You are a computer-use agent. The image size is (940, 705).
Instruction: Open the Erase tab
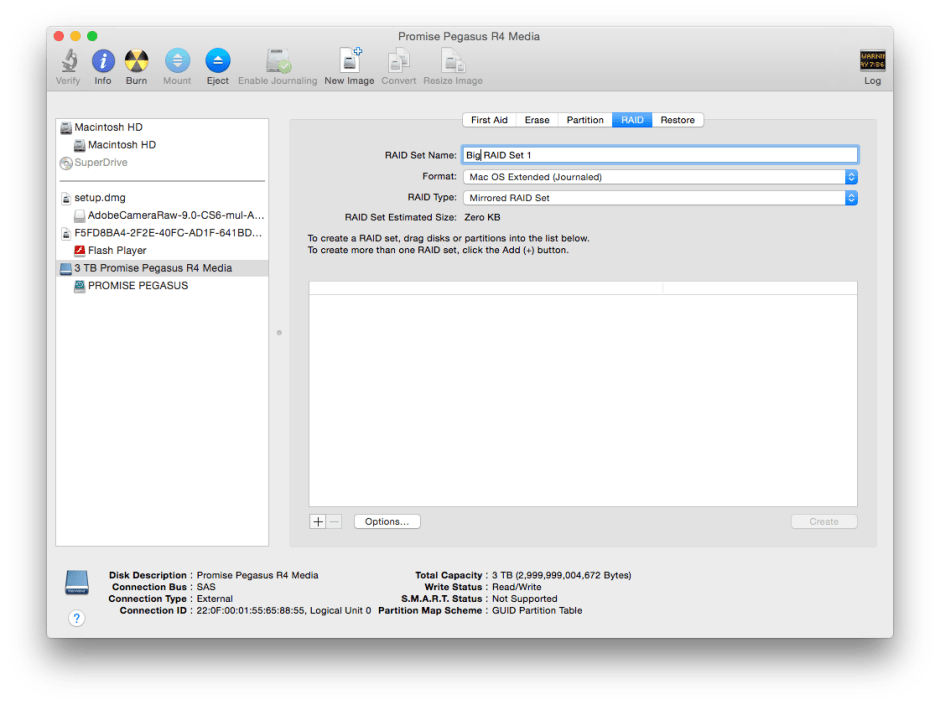[536, 119]
